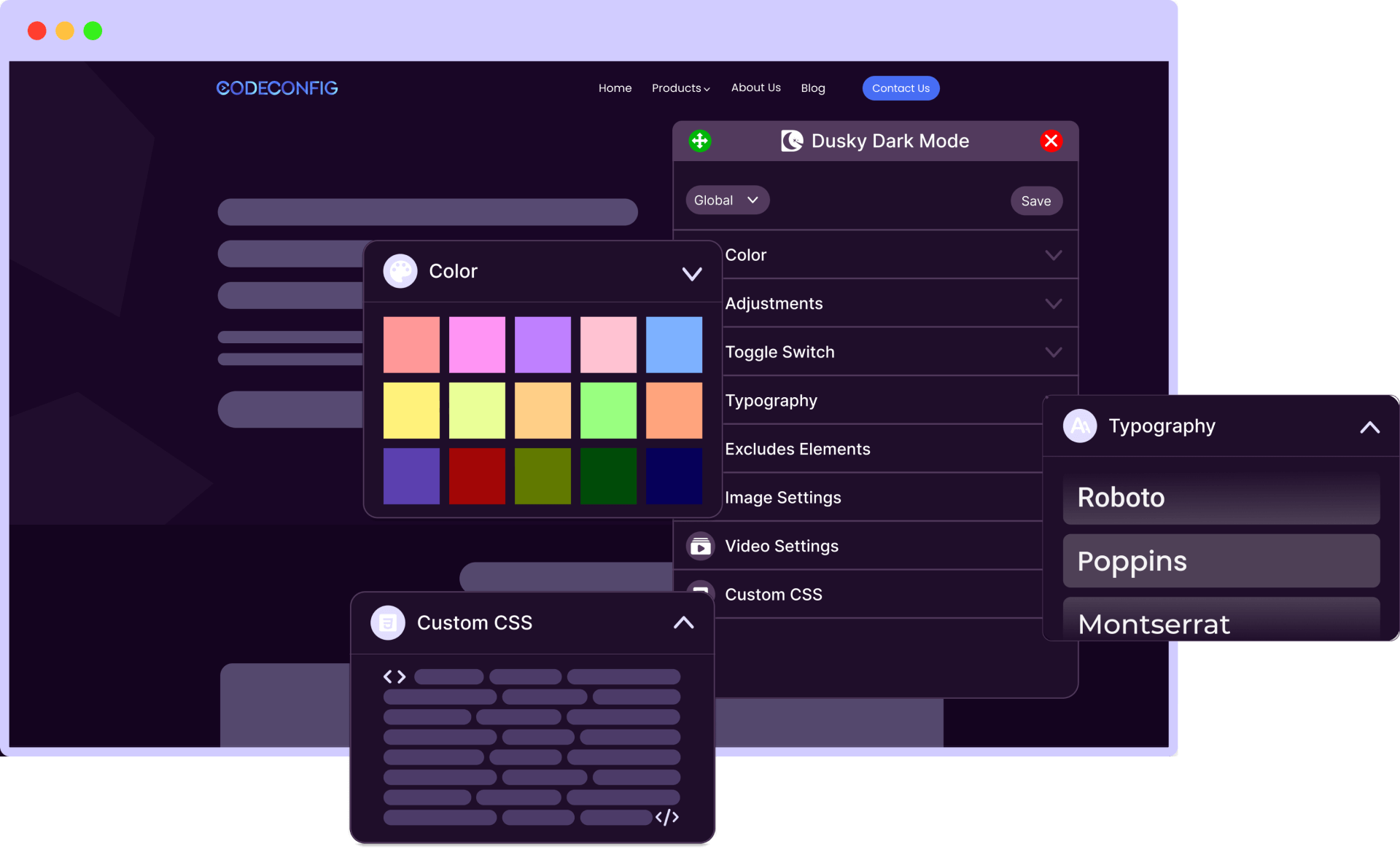The height and width of the screenshot is (849, 1400).
Task: Save the dark mode settings
Action: coord(1036,201)
